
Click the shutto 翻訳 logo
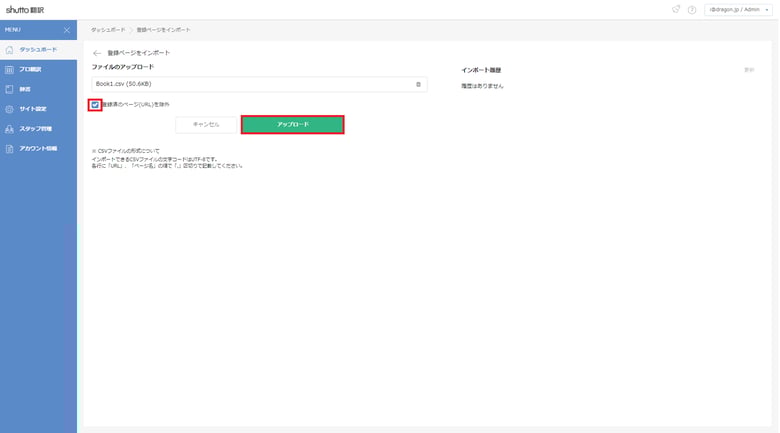click(25, 10)
